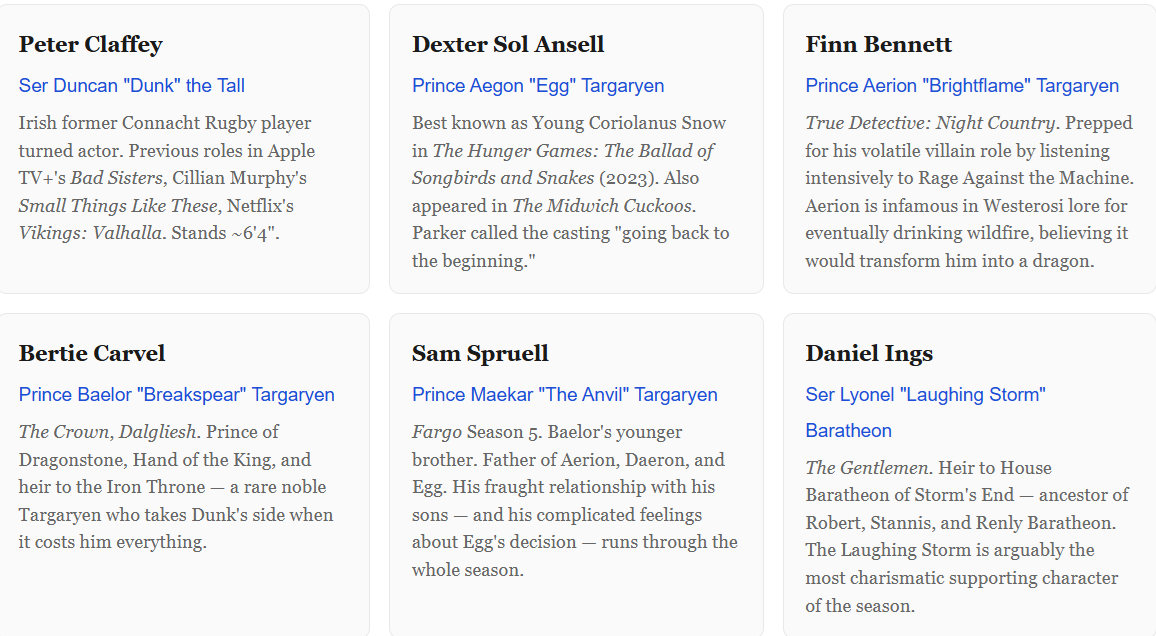Select the Daniel Ings heading

(869, 353)
